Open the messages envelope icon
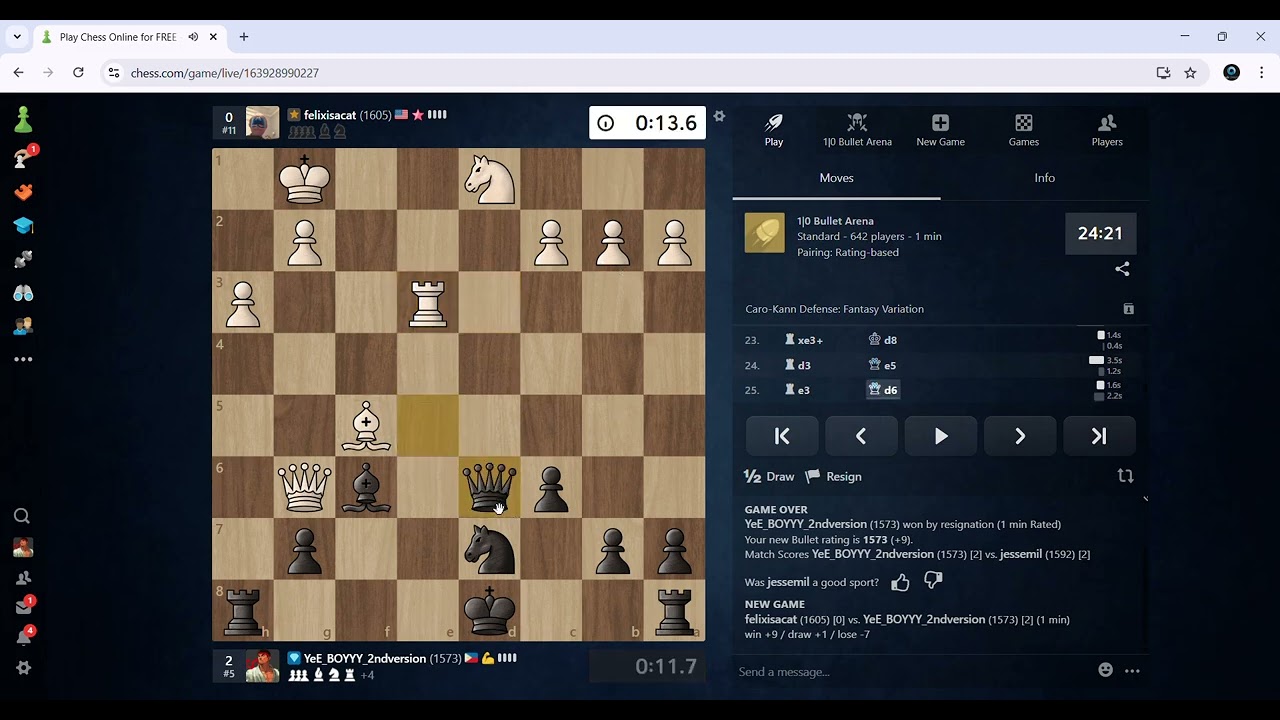The width and height of the screenshot is (1280, 720). click(23, 606)
